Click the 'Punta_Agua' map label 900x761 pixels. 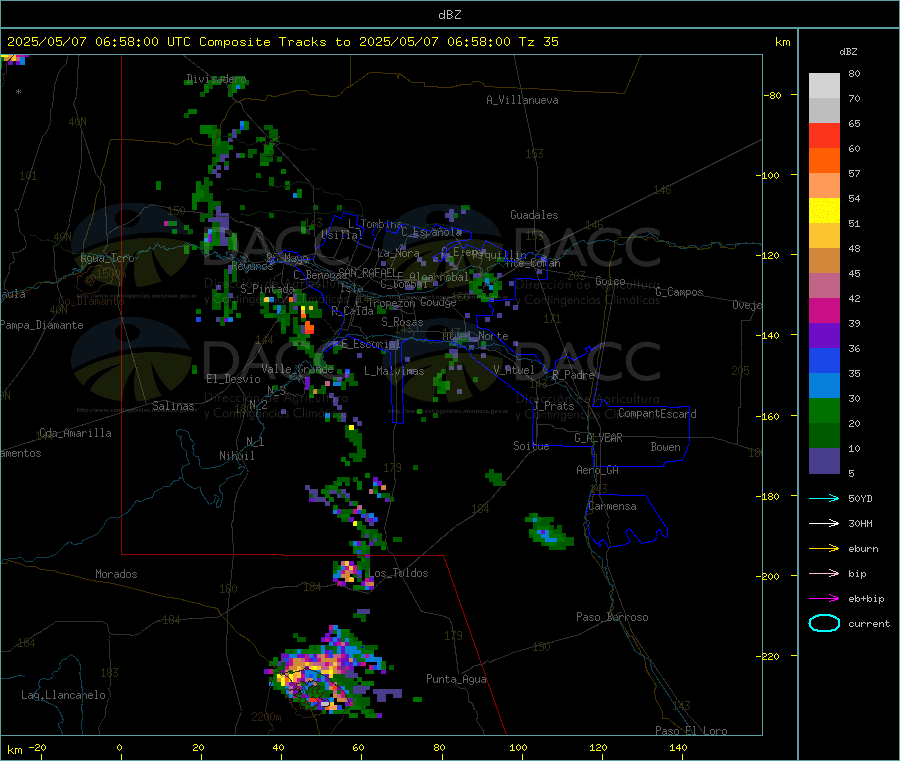tap(456, 679)
